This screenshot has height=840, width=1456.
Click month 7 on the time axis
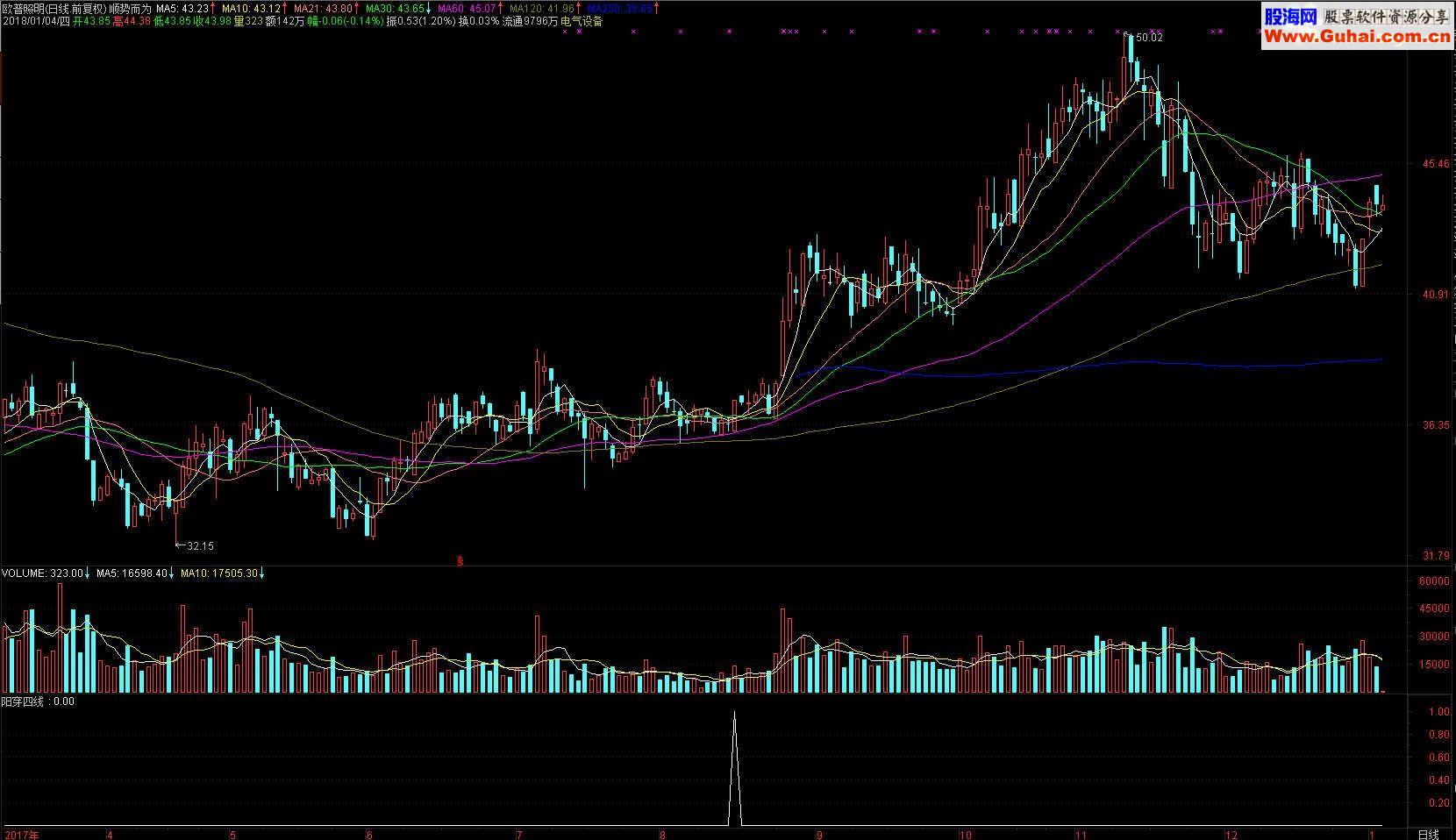click(x=519, y=834)
